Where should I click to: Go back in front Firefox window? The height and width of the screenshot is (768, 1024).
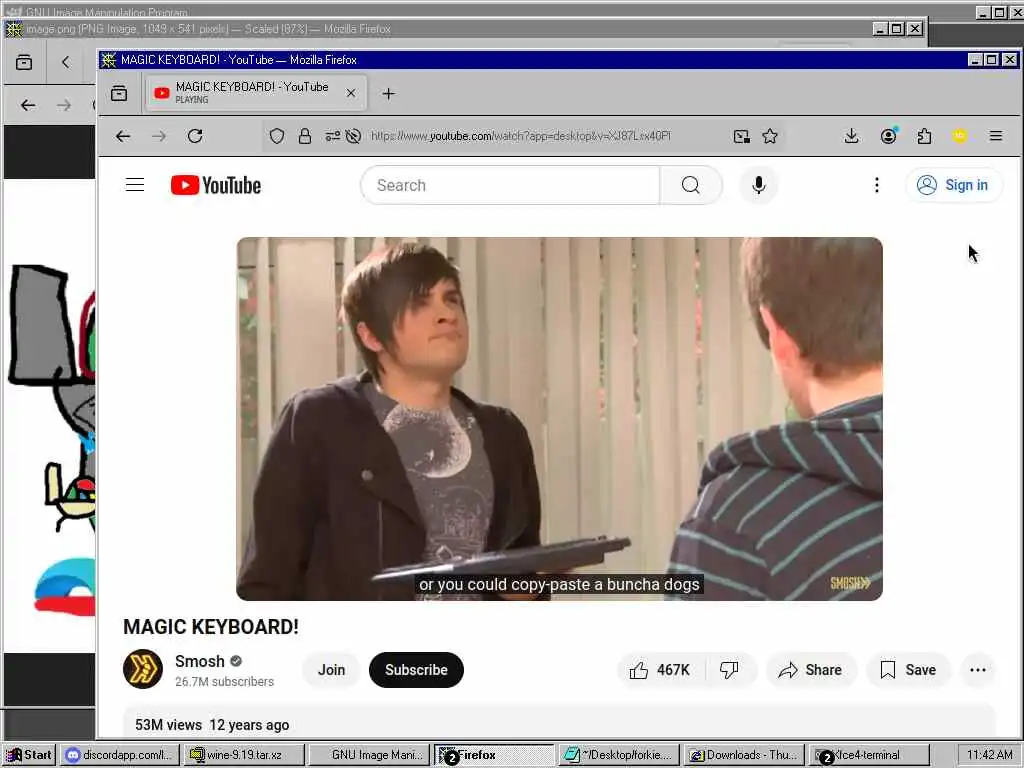point(123,136)
